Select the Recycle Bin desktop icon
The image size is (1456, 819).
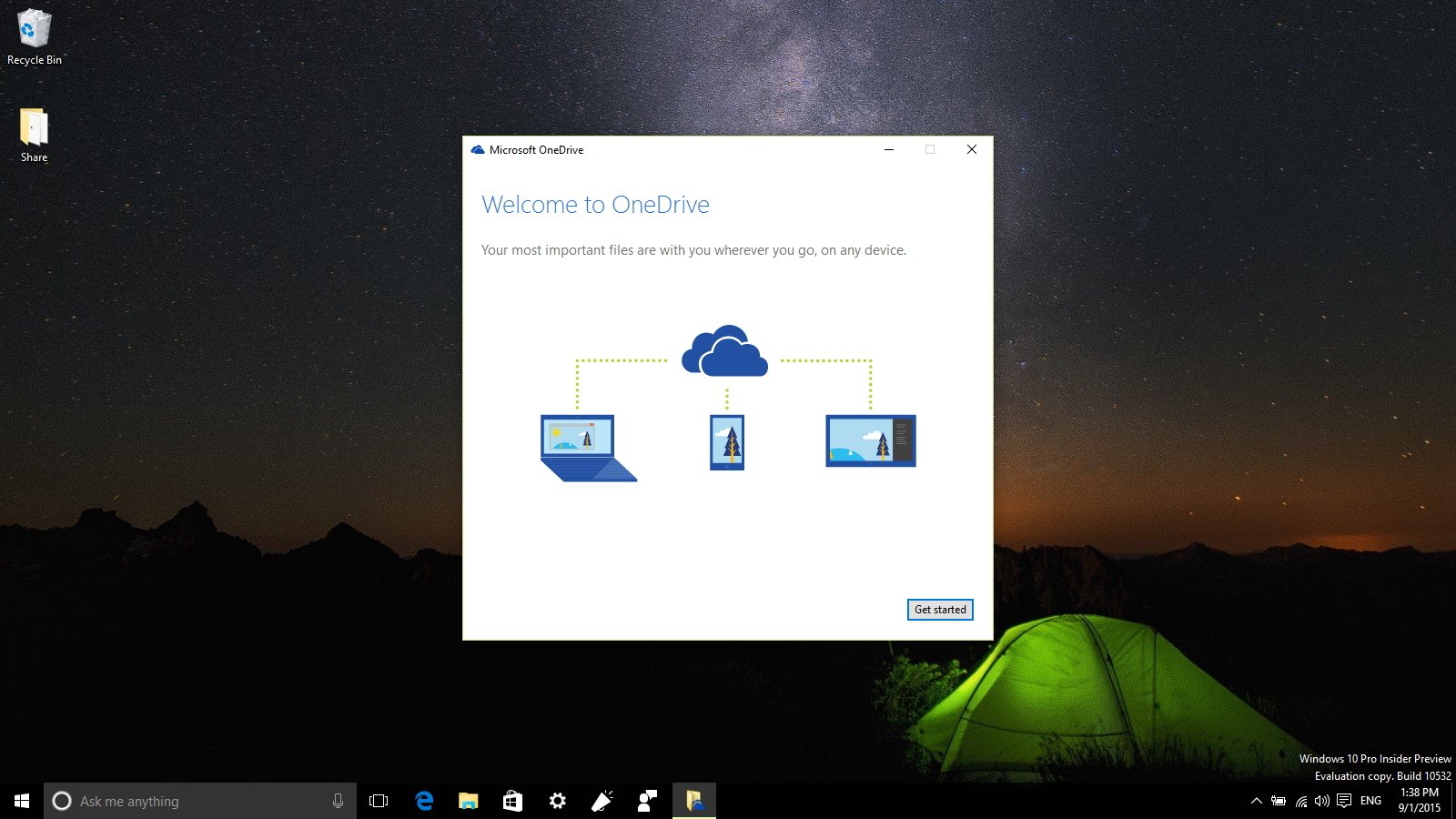coord(35,37)
